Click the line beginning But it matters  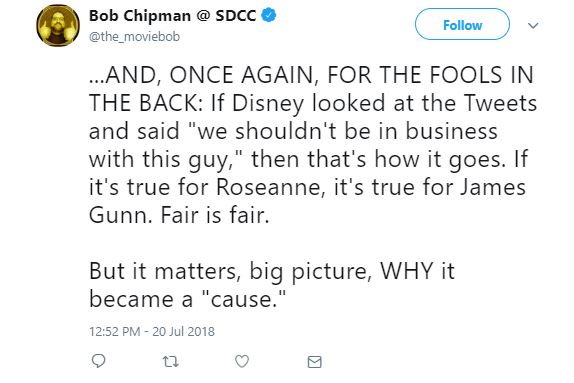pos(272,272)
